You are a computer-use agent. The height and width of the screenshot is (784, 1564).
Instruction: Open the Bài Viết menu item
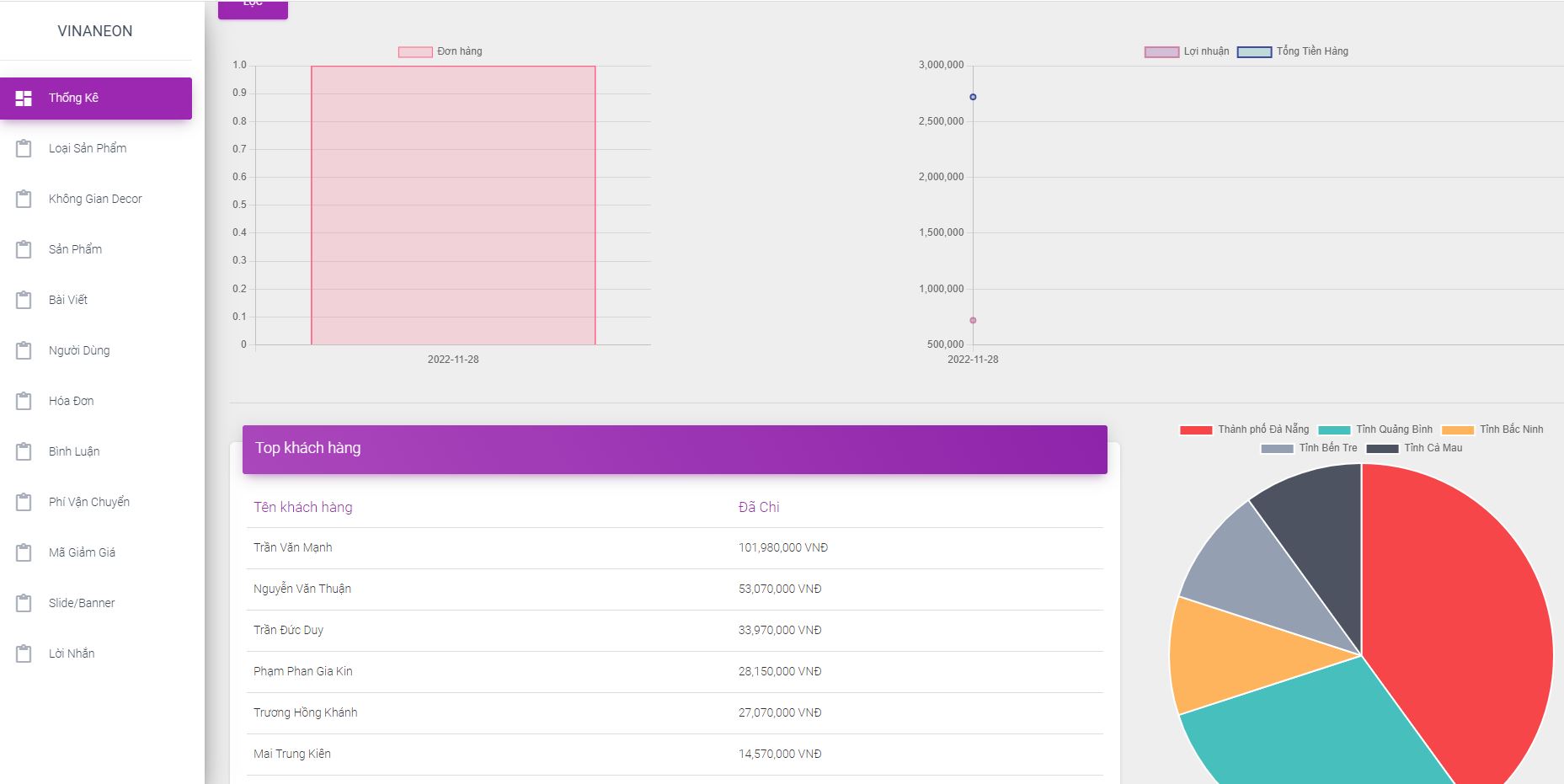pos(68,300)
